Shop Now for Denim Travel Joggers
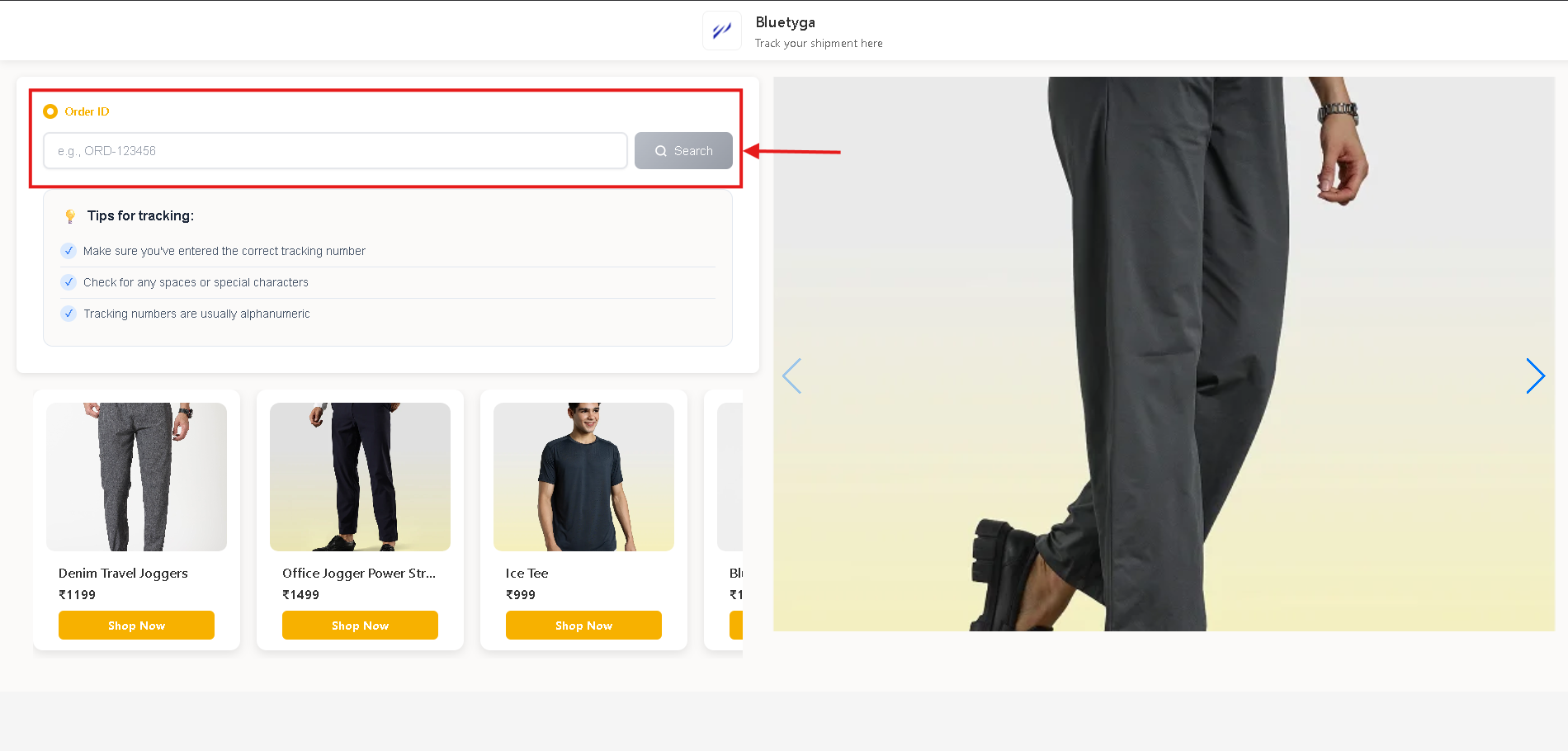The height and width of the screenshot is (751, 1568). point(136,626)
